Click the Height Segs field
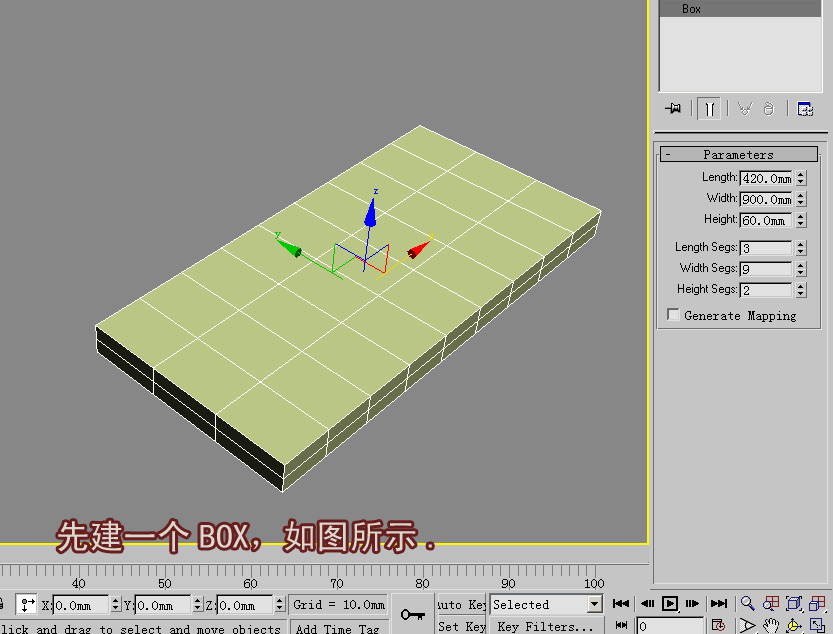Viewport: 833px width, 634px height. coord(767,290)
